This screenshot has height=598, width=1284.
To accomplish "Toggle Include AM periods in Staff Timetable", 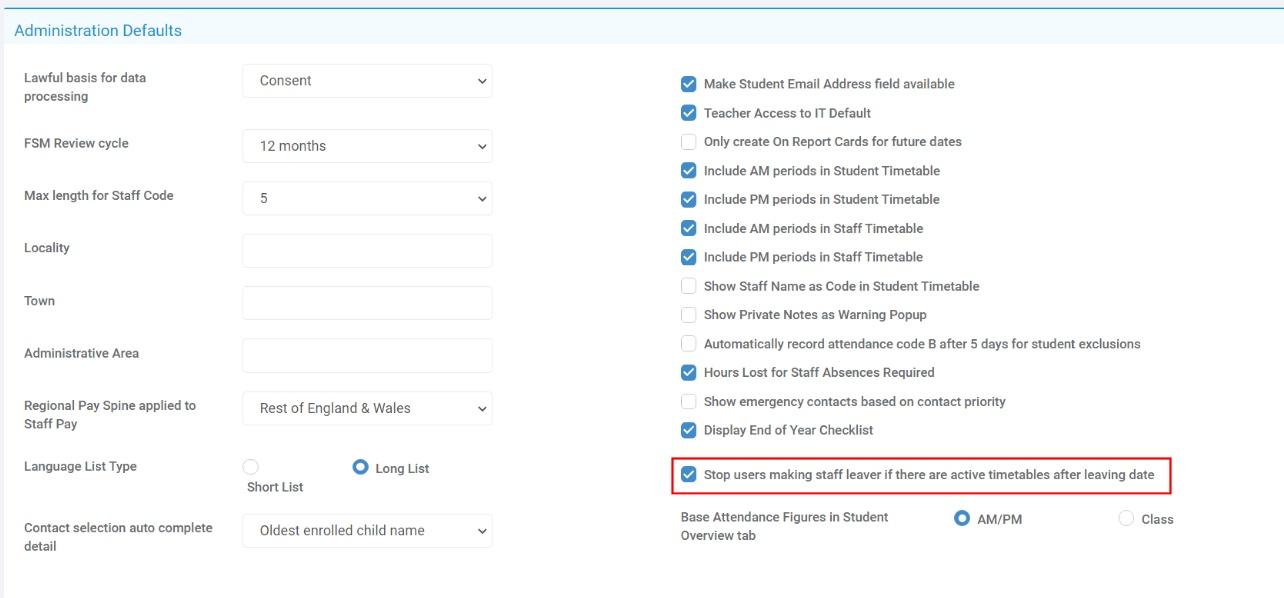I will (x=688, y=228).
